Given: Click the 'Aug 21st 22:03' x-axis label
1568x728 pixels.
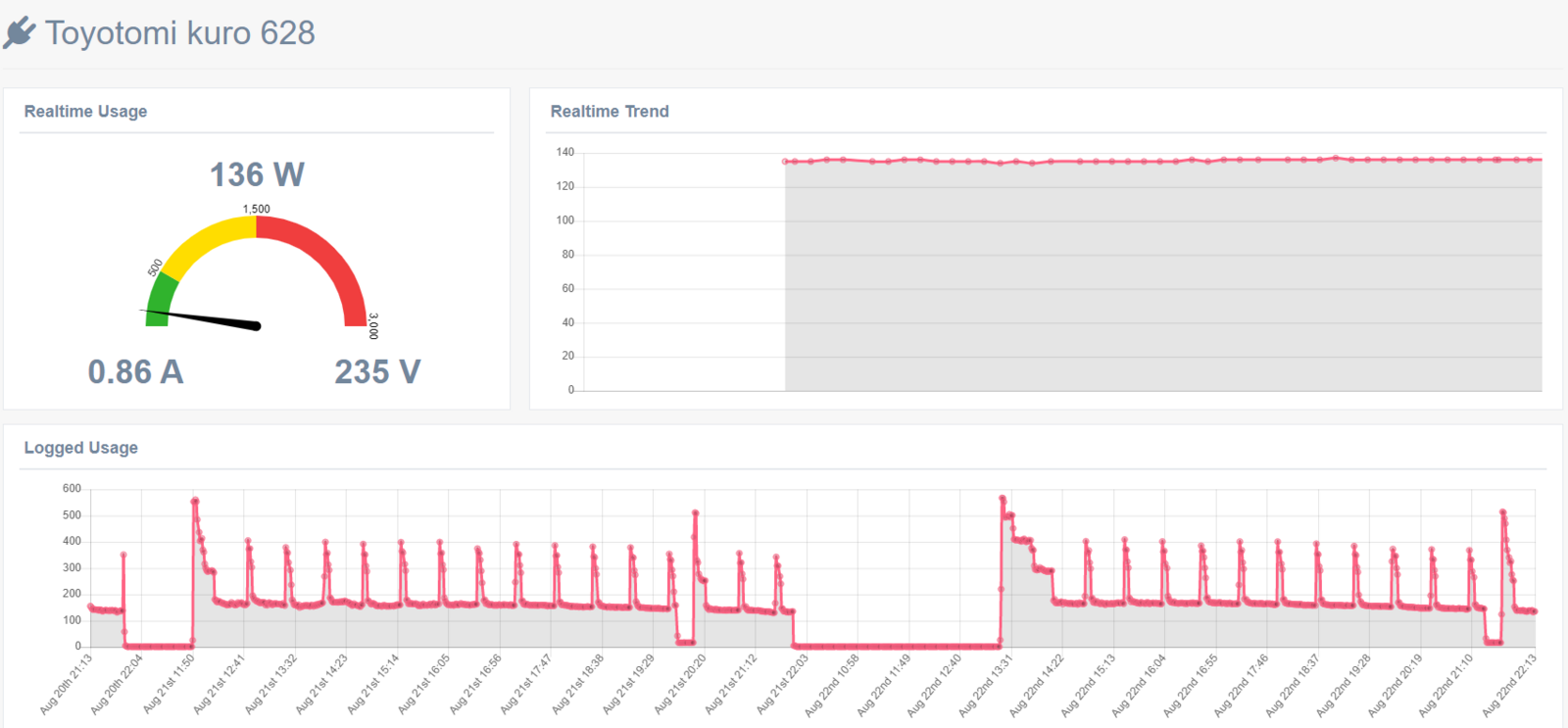Looking at the screenshot, I should pos(783,684).
